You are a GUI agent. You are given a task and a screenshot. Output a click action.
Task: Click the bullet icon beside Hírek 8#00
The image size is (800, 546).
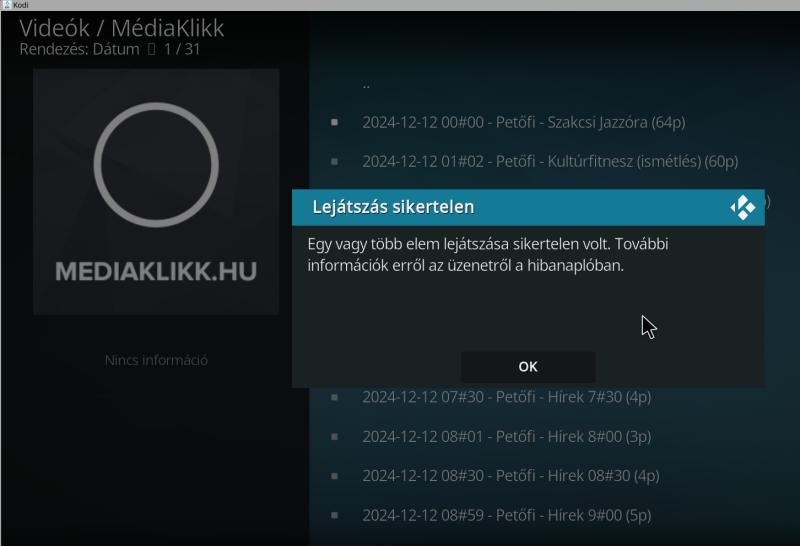(x=334, y=436)
